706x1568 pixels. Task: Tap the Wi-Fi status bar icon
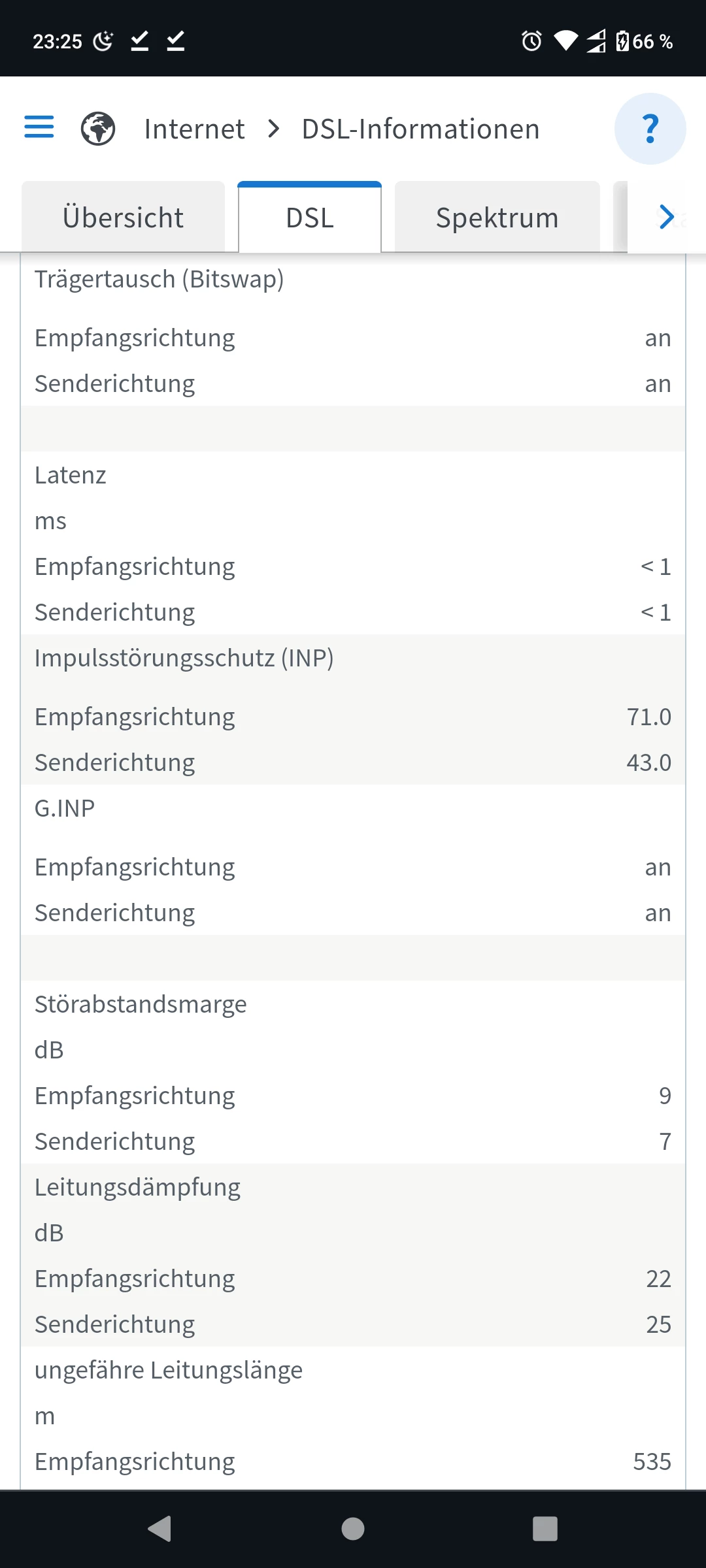565,41
